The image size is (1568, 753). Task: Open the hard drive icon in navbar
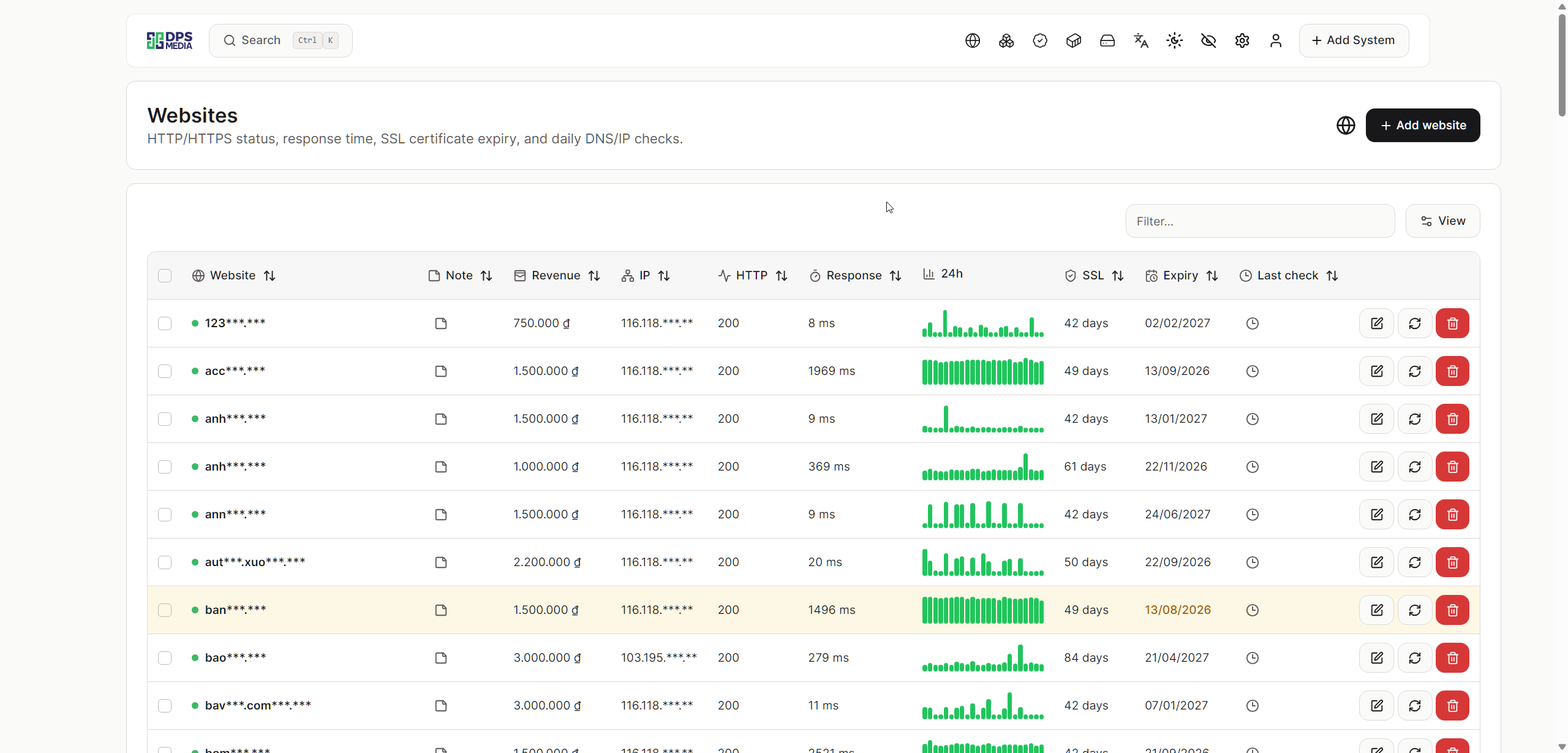coord(1107,40)
